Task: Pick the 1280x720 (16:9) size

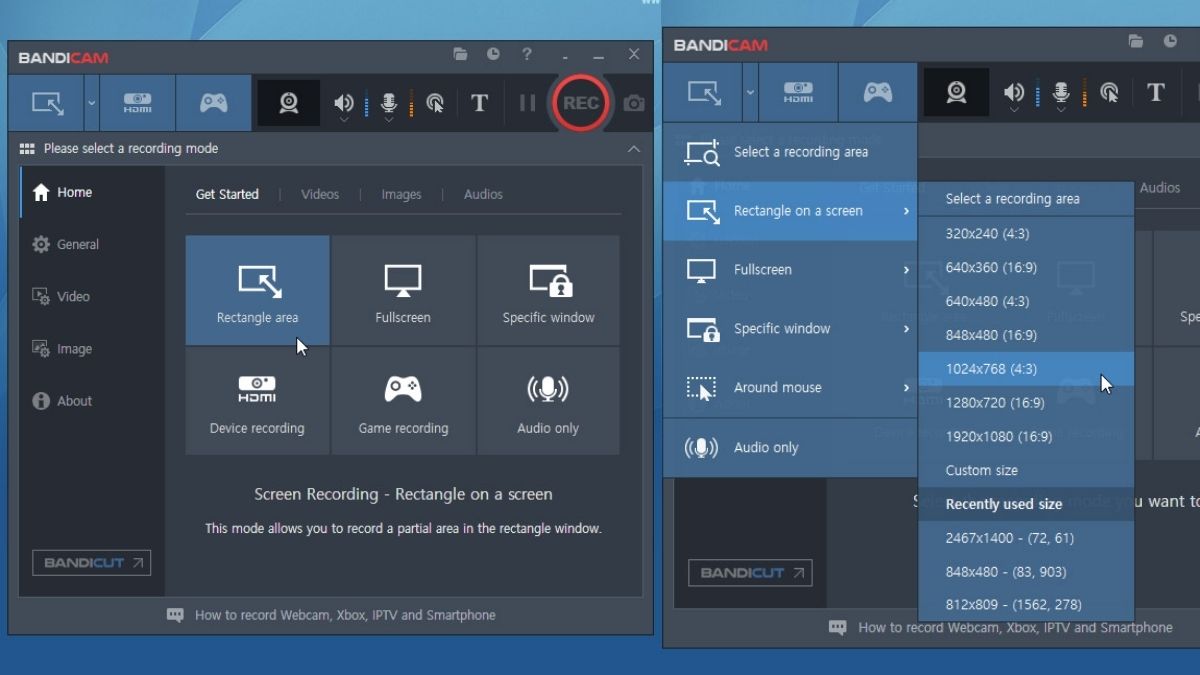Action: point(1026,403)
